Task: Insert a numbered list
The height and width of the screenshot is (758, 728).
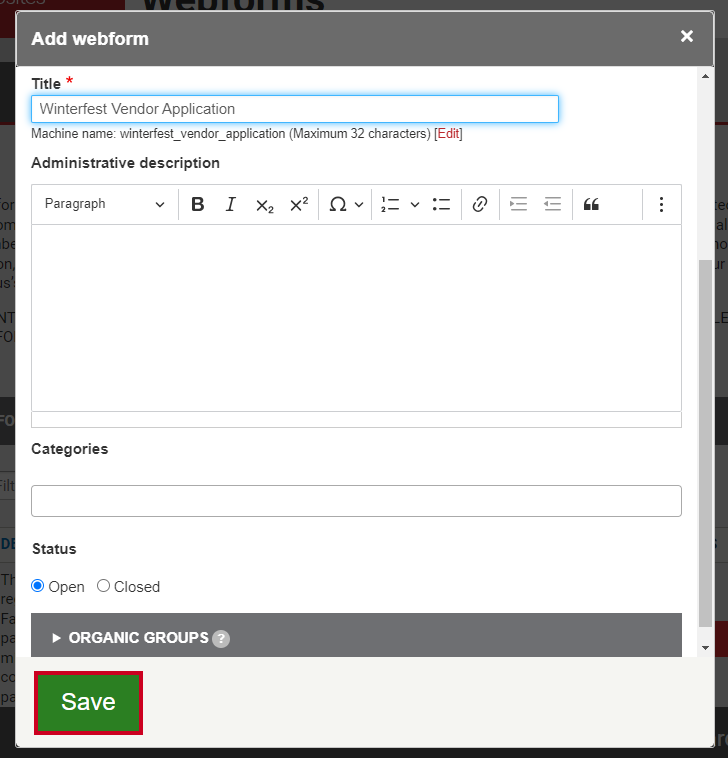Action: [x=390, y=204]
